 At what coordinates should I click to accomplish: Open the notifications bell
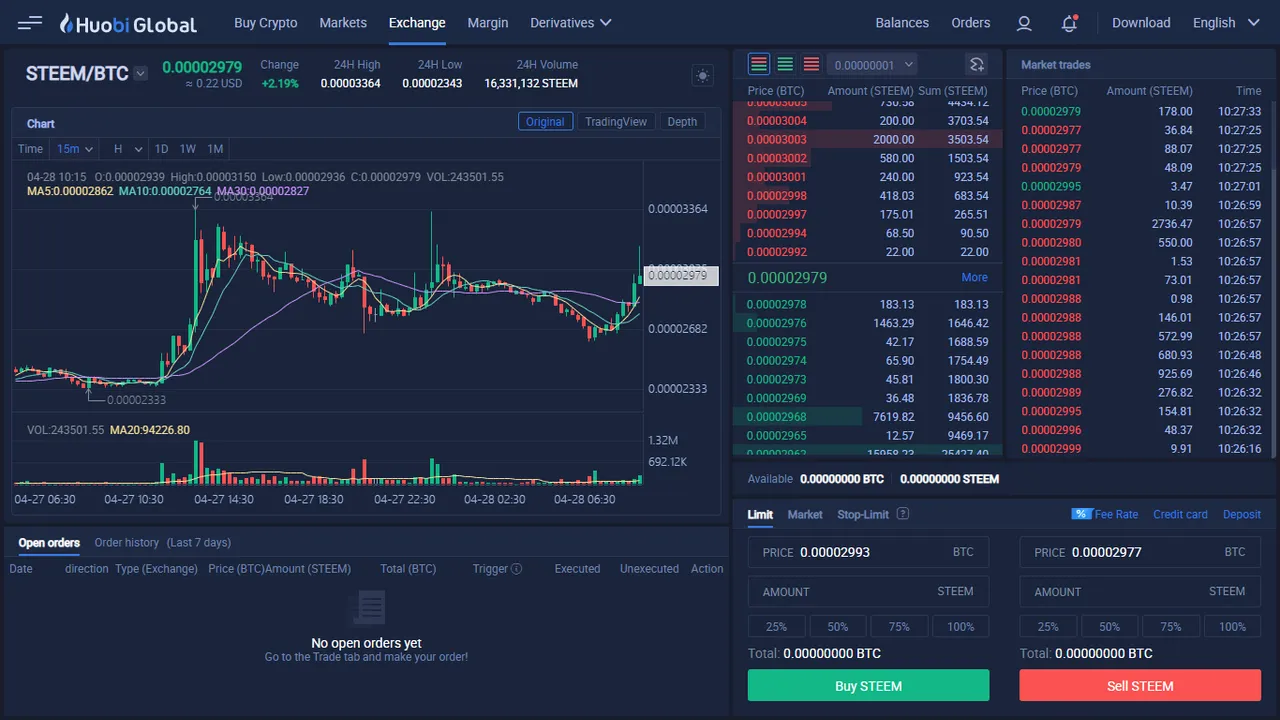pyautogui.click(x=1069, y=23)
